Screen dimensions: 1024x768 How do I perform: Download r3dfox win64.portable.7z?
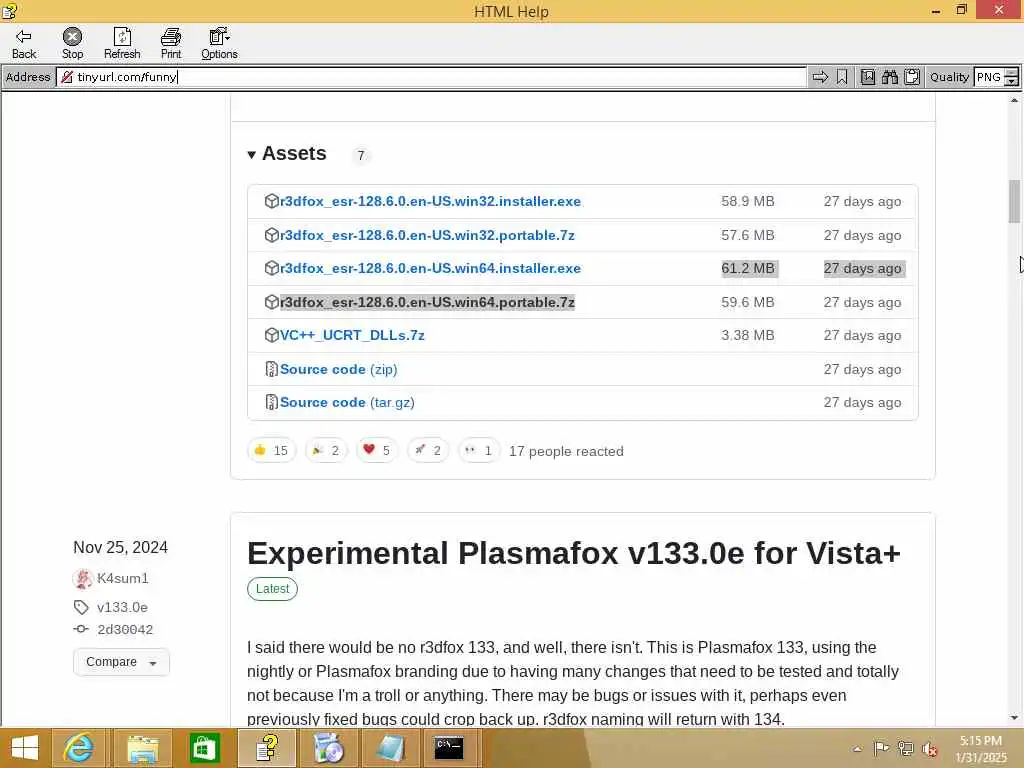(x=427, y=302)
